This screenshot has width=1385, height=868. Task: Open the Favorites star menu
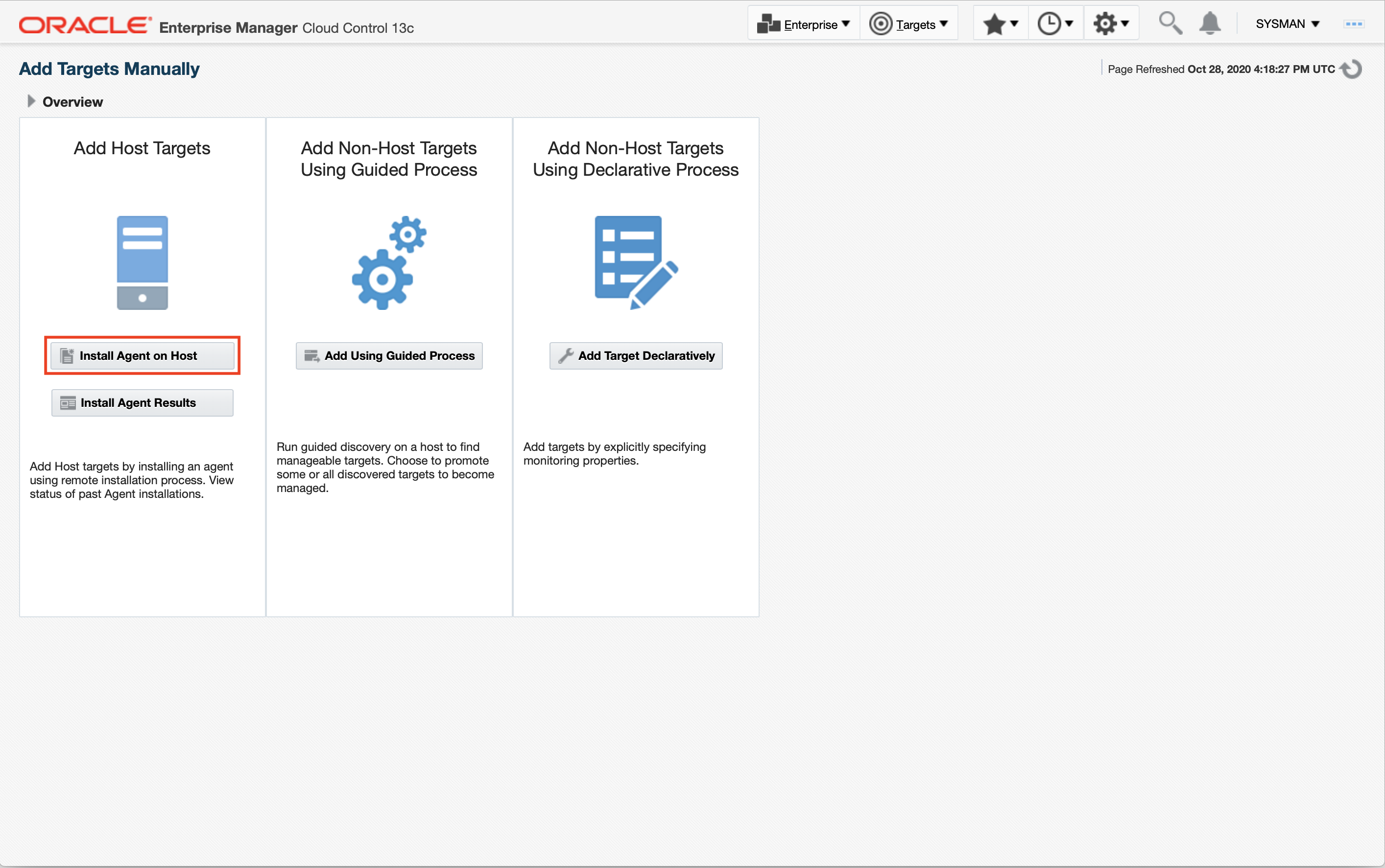(x=1001, y=24)
